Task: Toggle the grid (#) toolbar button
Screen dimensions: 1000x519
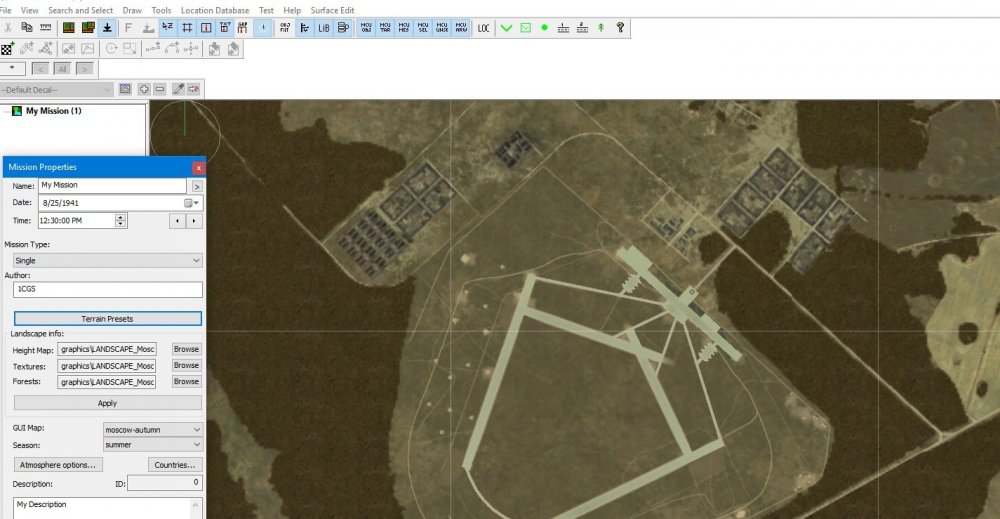Action: point(187,28)
